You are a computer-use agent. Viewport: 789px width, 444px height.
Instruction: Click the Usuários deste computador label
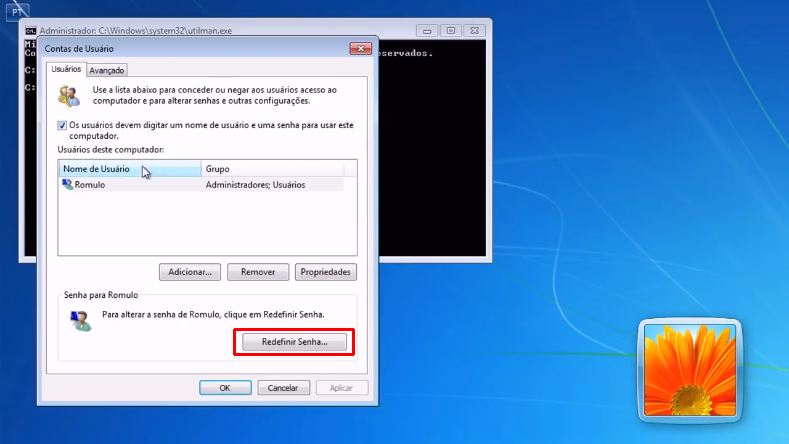pos(111,150)
